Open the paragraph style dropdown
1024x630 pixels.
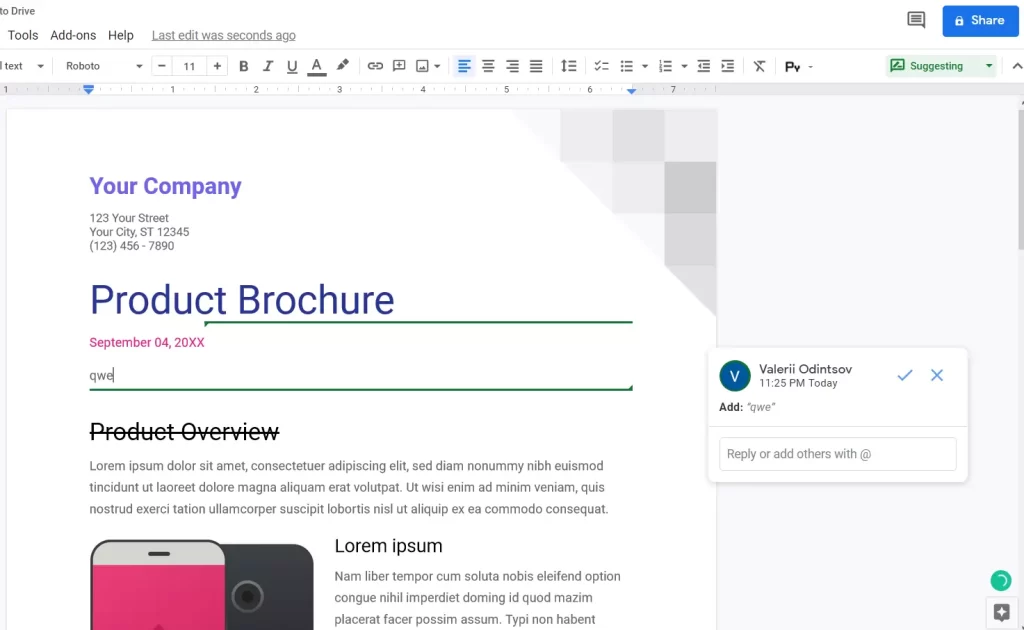coord(22,66)
